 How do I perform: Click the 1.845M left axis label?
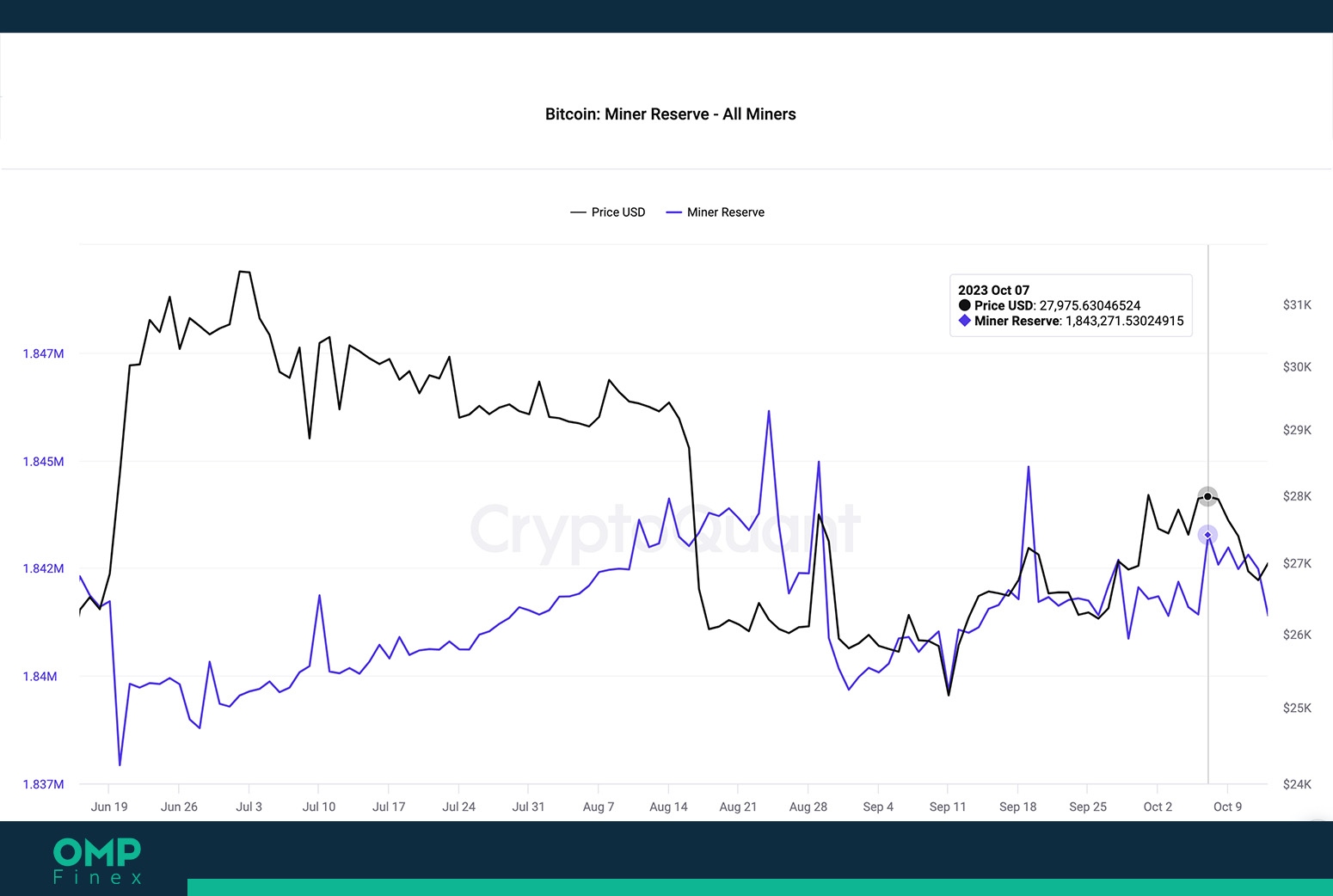click(43, 462)
